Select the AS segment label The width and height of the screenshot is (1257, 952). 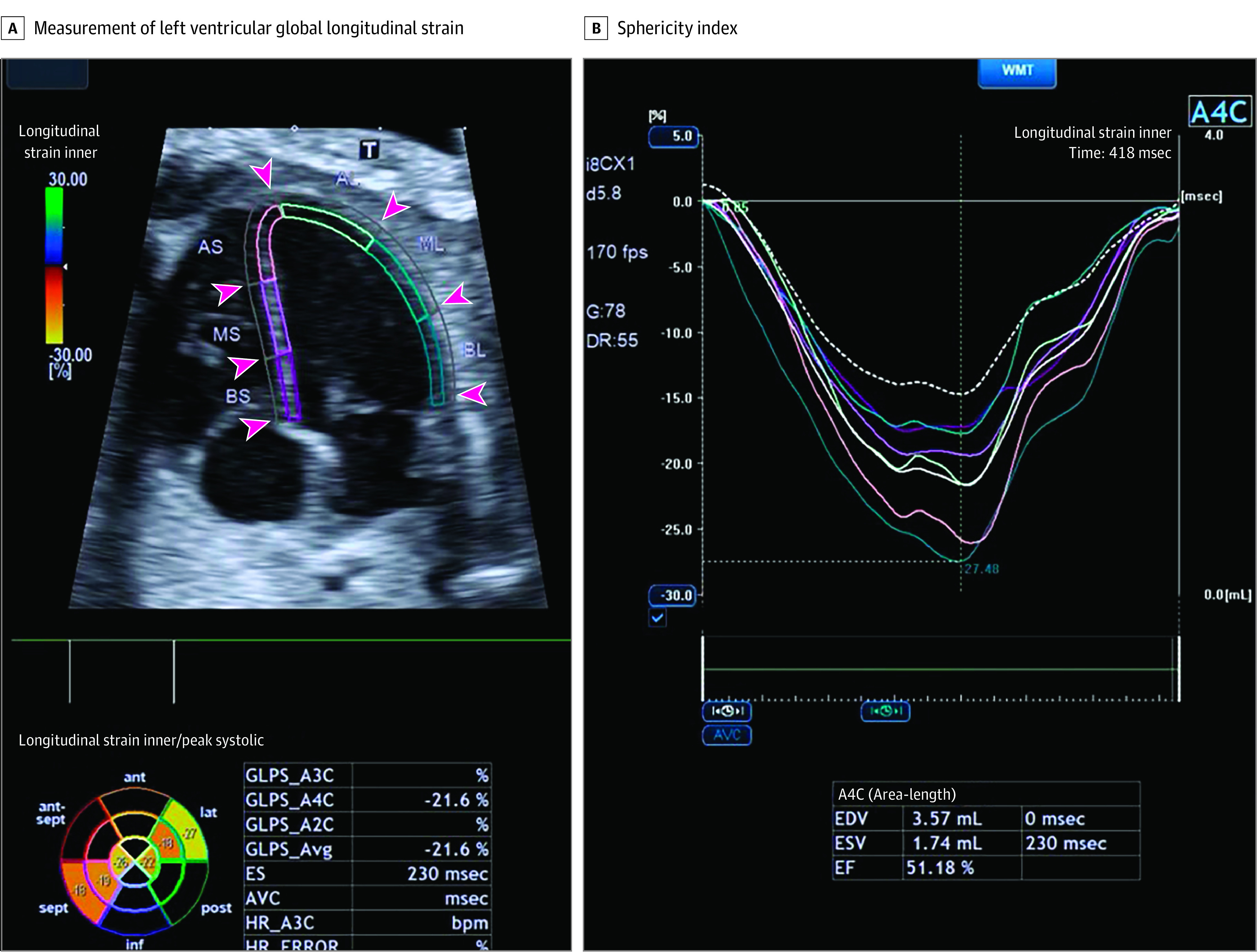(x=210, y=247)
